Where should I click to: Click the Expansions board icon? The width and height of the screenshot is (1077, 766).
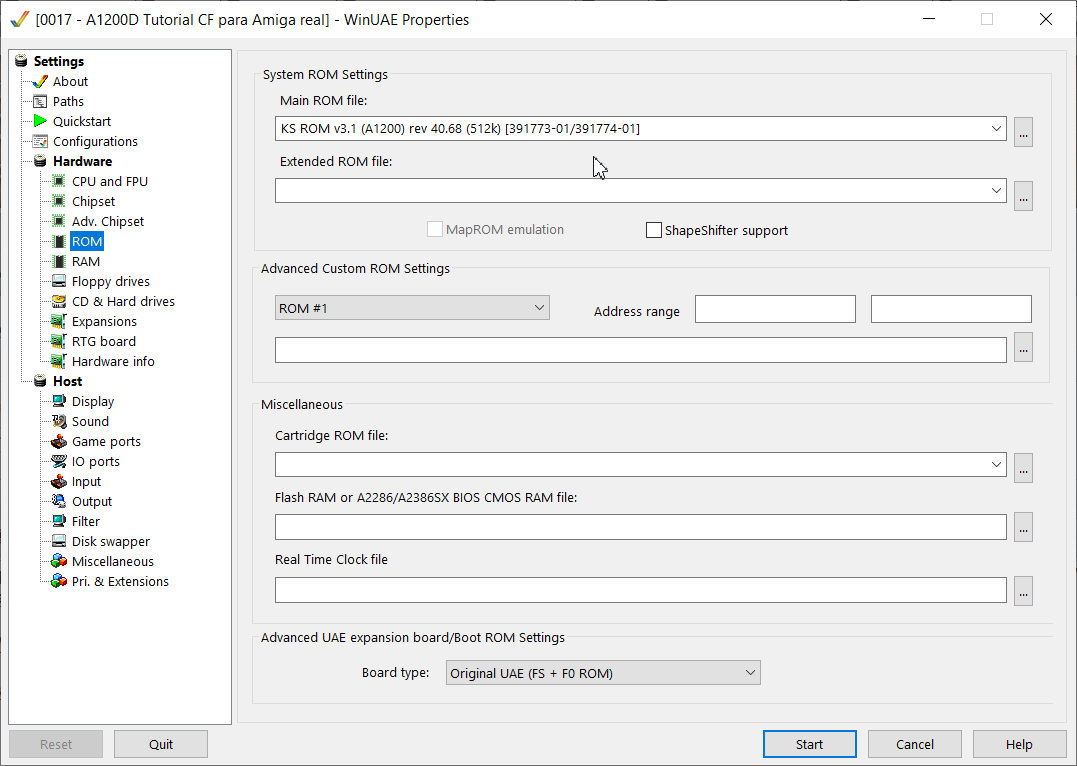tap(59, 321)
